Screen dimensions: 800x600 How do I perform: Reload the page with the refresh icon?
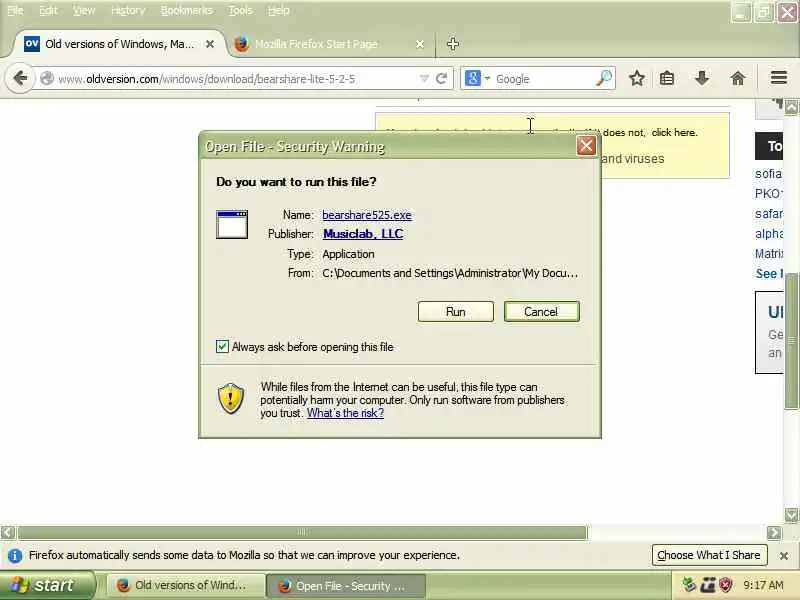pos(442,79)
